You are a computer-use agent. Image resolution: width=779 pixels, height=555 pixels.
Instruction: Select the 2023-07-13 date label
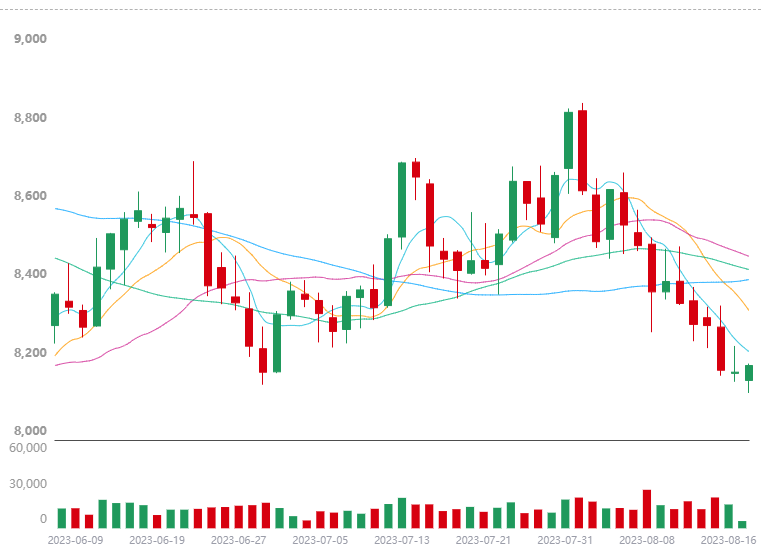point(401,539)
